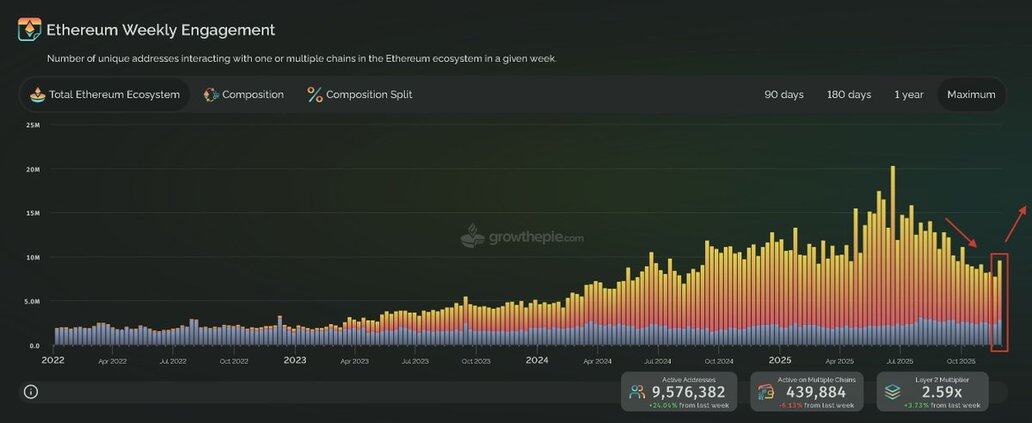
Task: Click the growthepie watermark logo in chart
Action: [473, 236]
